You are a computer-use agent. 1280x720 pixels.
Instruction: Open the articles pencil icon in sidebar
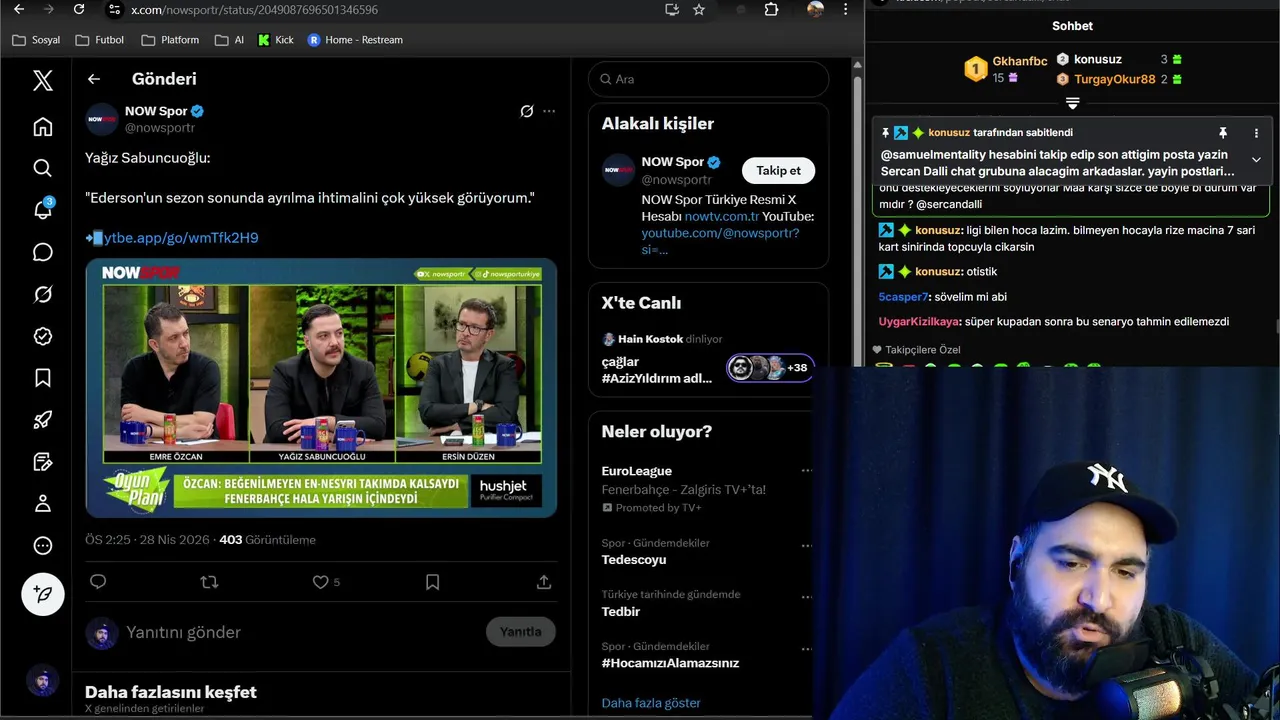tap(42, 462)
